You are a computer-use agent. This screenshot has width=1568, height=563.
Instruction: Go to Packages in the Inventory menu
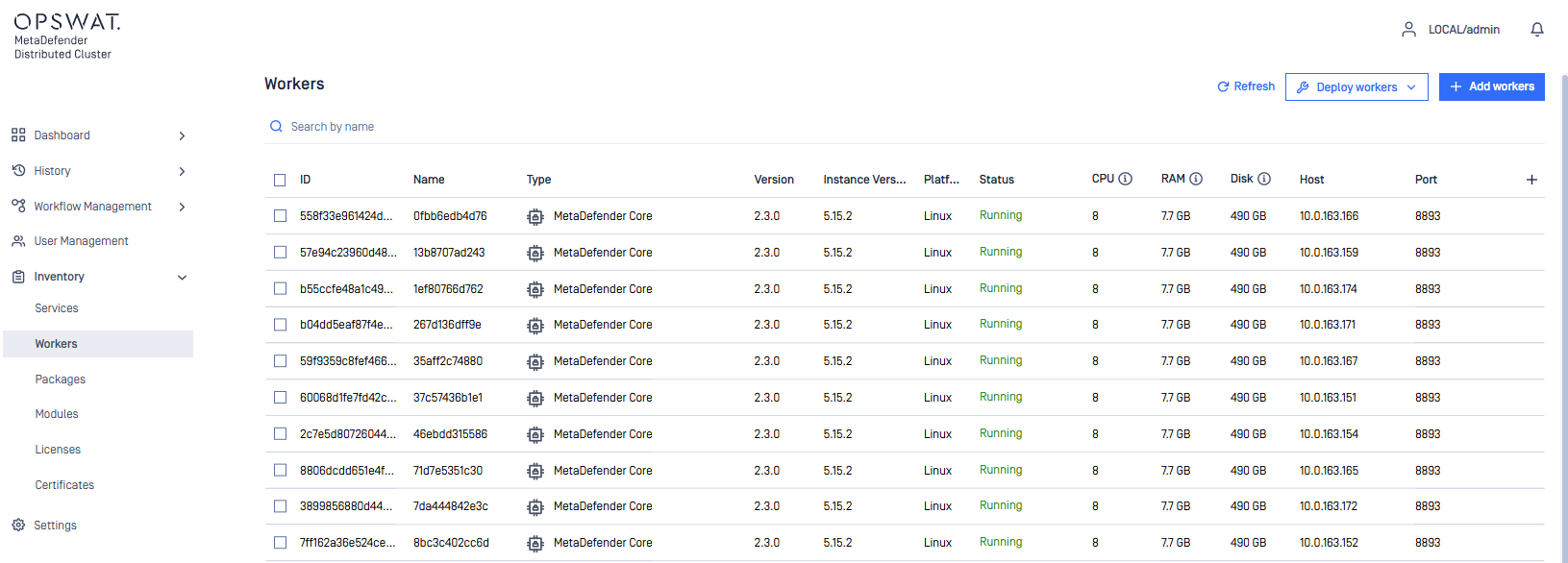(x=61, y=379)
